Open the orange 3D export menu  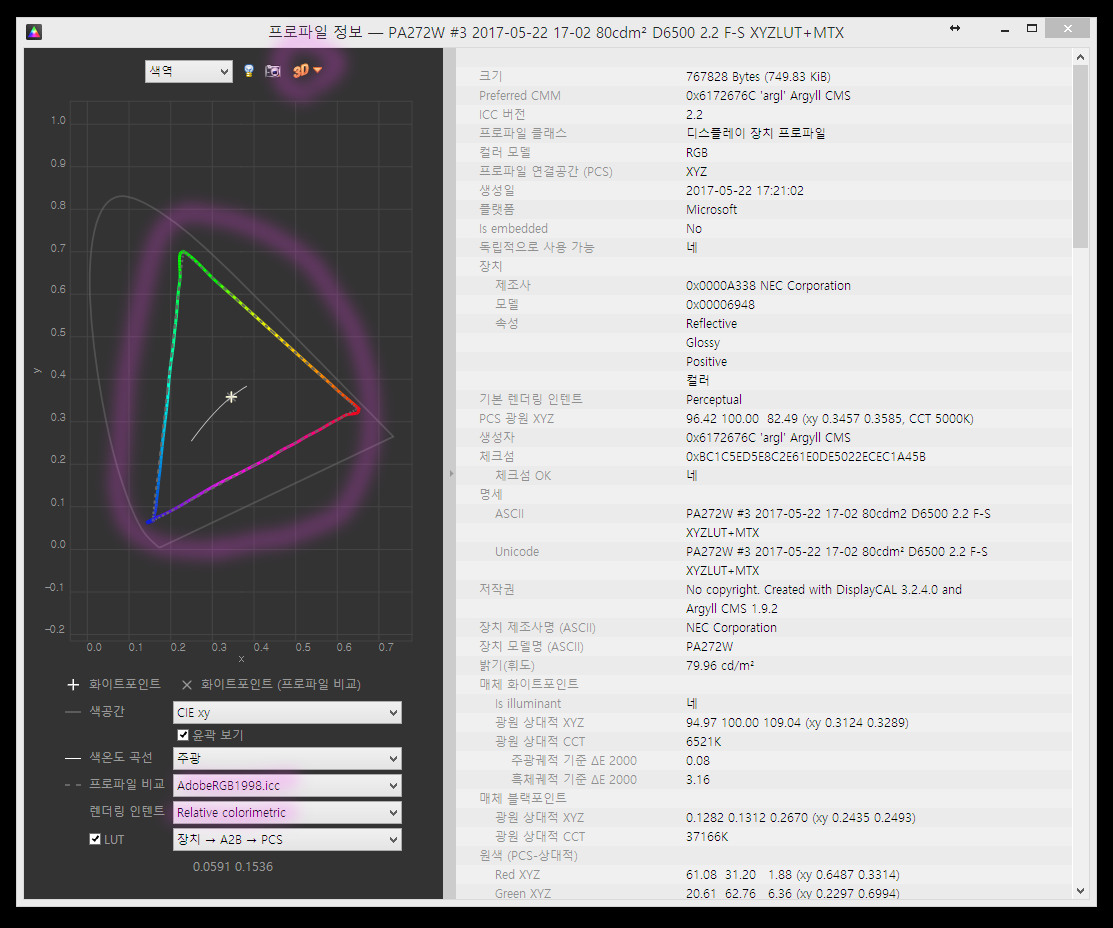pyautogui.click(x=306, y=71)
